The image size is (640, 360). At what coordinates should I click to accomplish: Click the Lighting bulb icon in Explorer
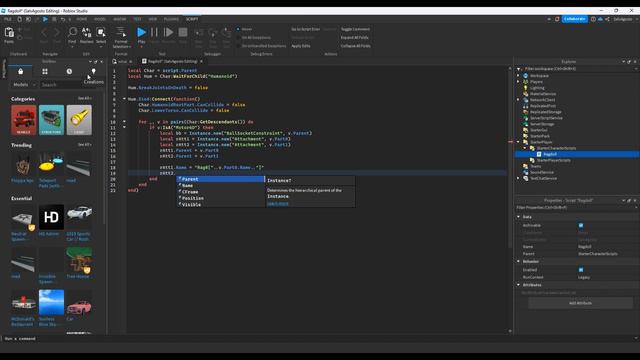[x=526, y=88]
